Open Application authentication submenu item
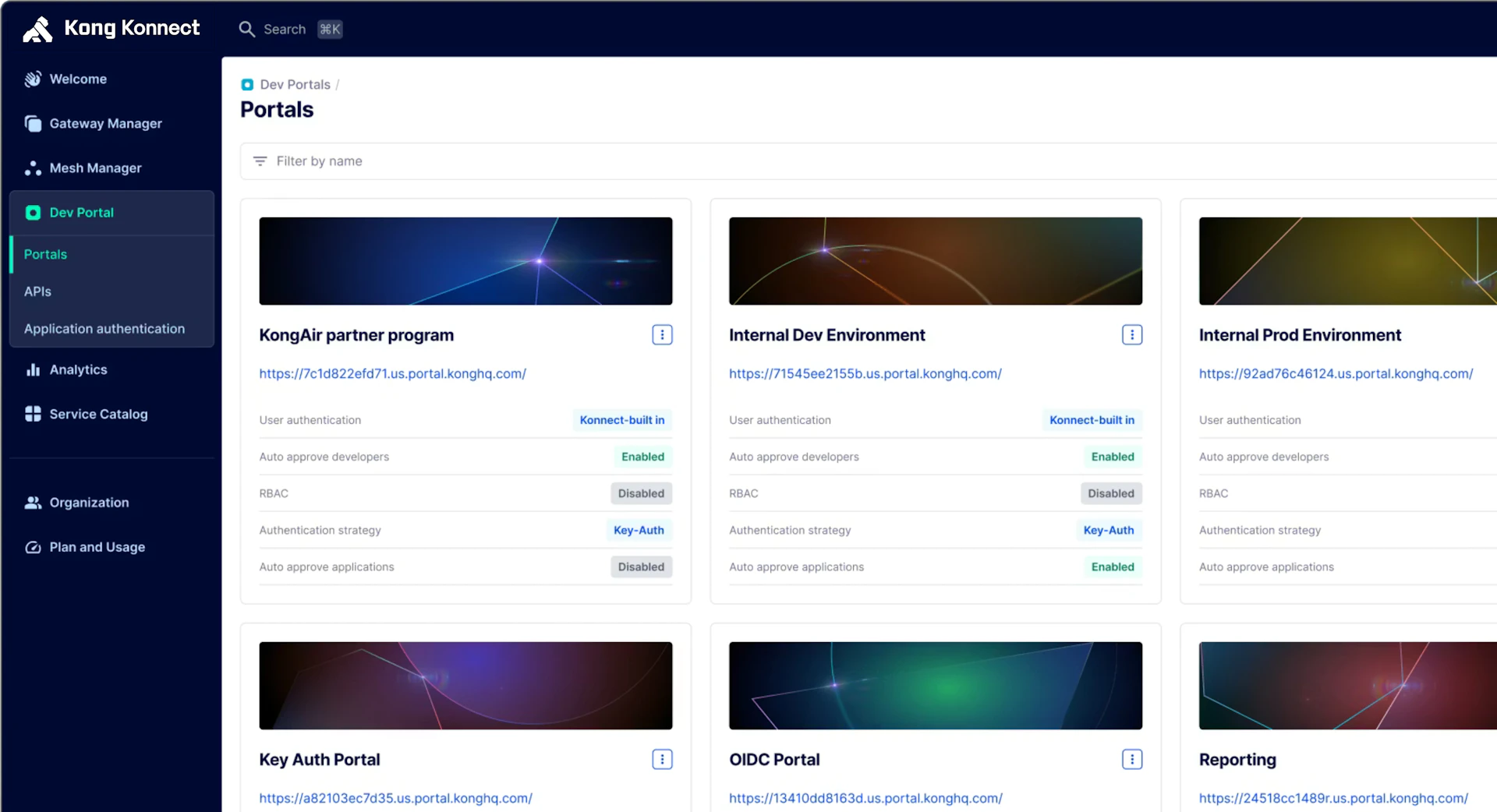 tap(111, 328)
